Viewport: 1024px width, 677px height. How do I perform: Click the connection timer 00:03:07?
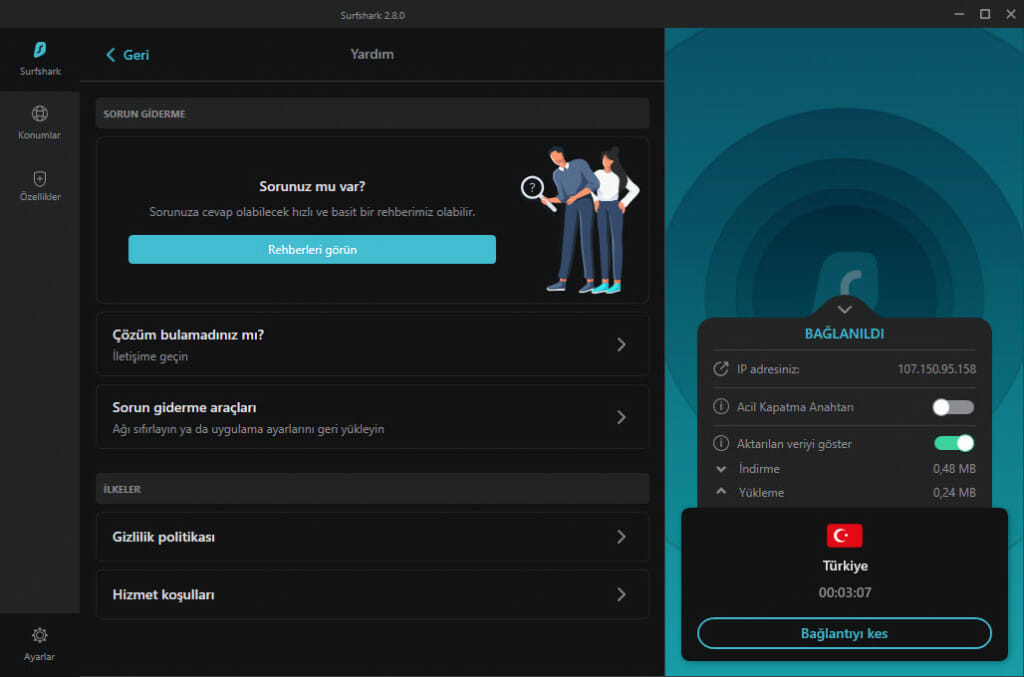click(x=844, y=592)
